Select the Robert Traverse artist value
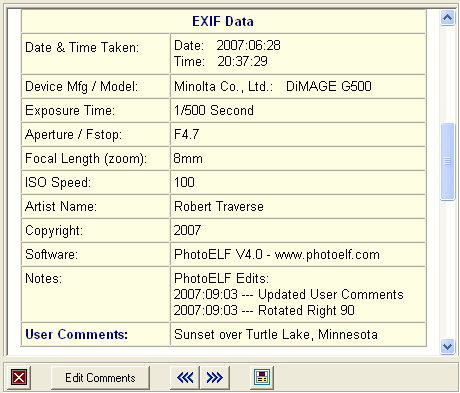Image resolution: width=460 pixels, height=393 pixels. click(x=219, y=206)
